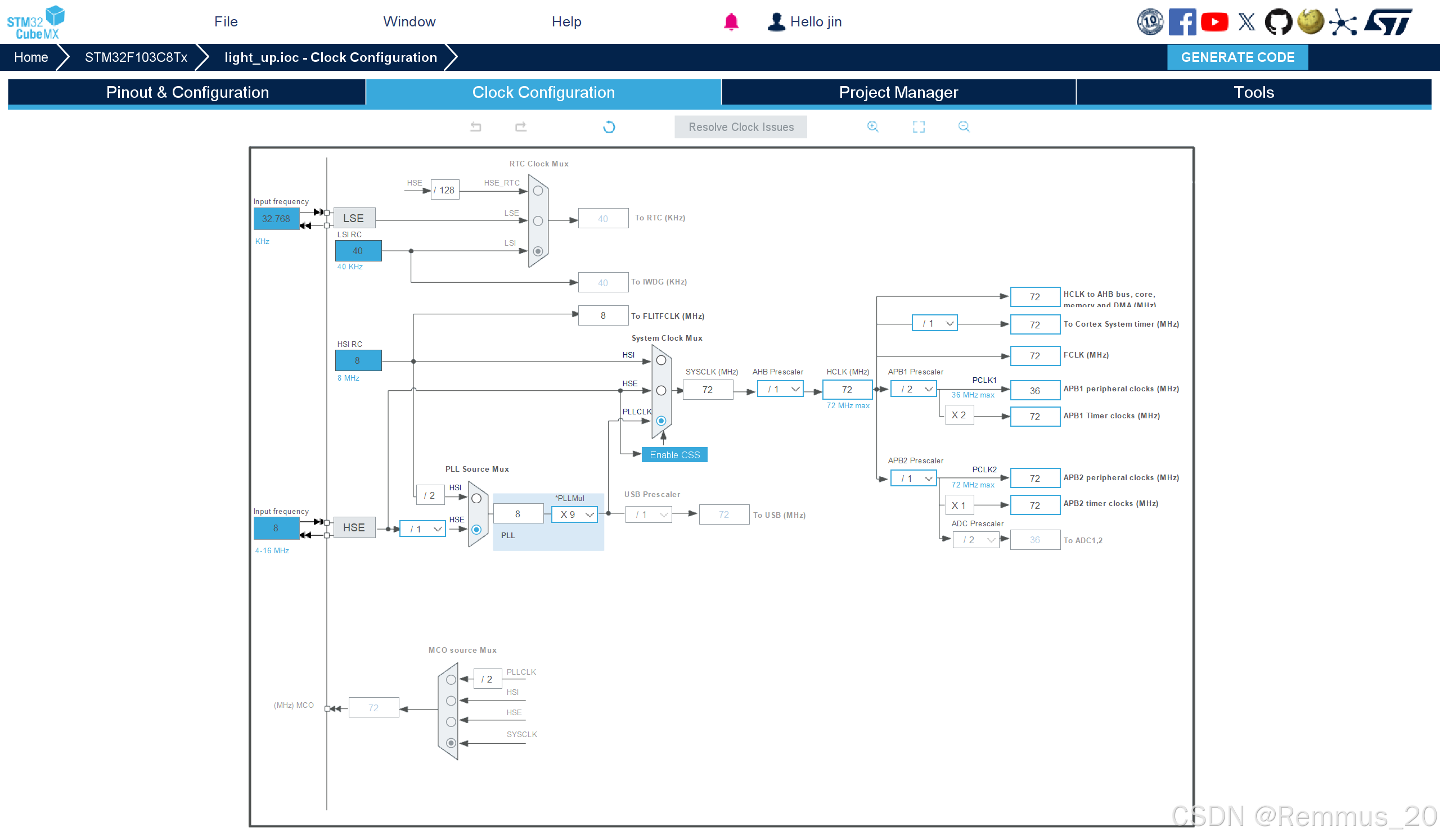Open the File menu
This screenshot has height=840, width=1440.
click(226, 22)
